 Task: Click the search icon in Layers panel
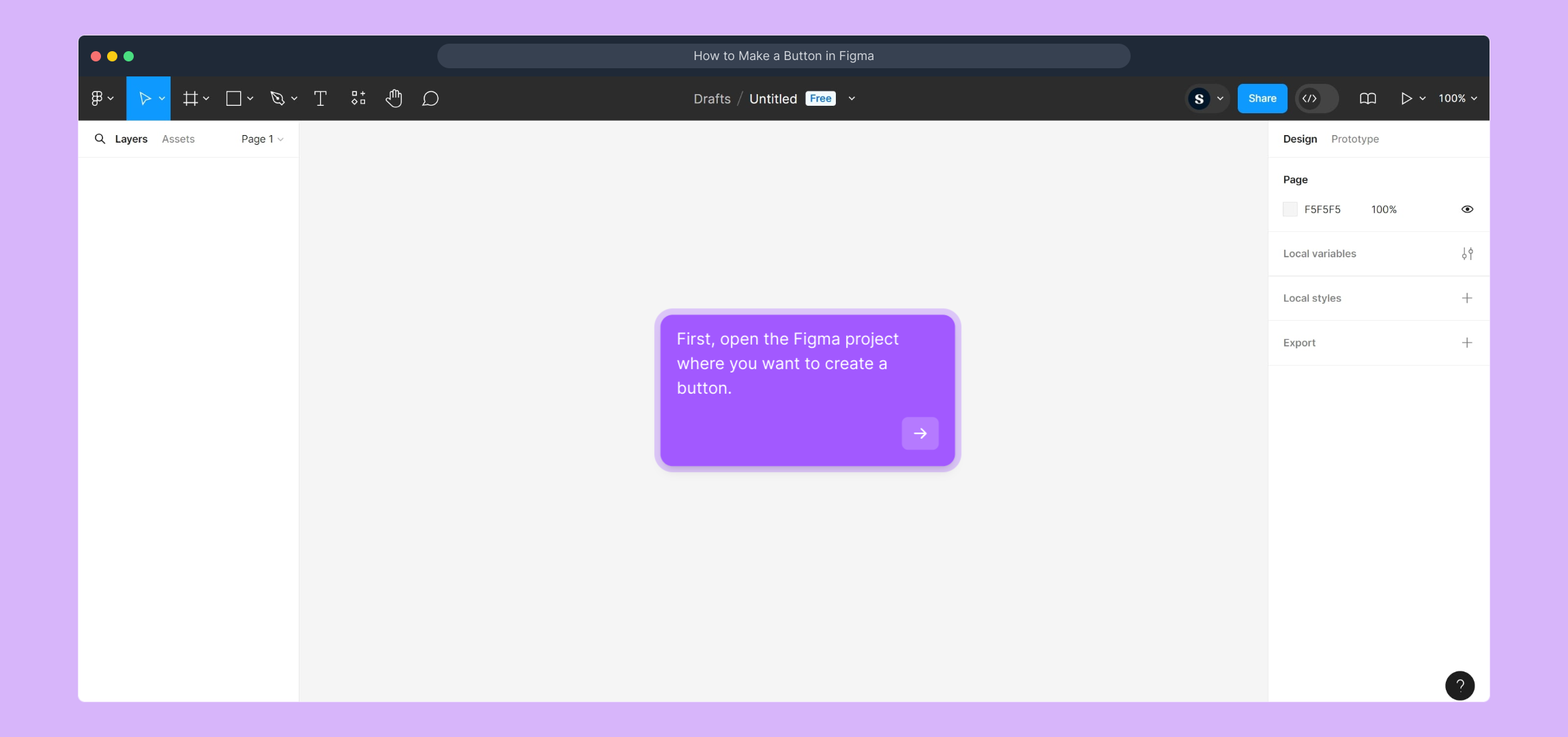click(100, 139)
